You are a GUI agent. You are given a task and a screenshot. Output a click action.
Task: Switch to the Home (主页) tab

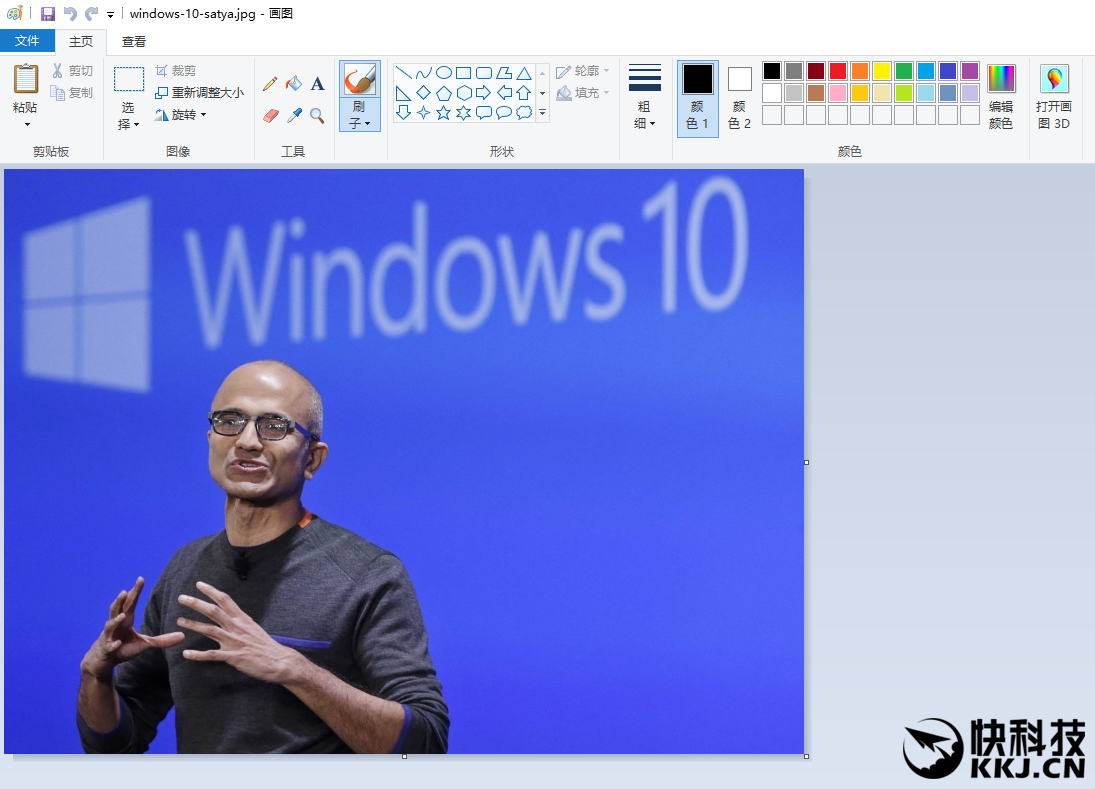[81, 41]
